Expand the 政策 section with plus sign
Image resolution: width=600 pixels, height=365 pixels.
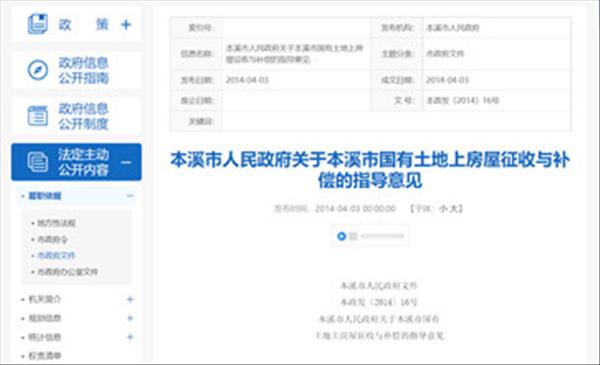click(126, 25)
